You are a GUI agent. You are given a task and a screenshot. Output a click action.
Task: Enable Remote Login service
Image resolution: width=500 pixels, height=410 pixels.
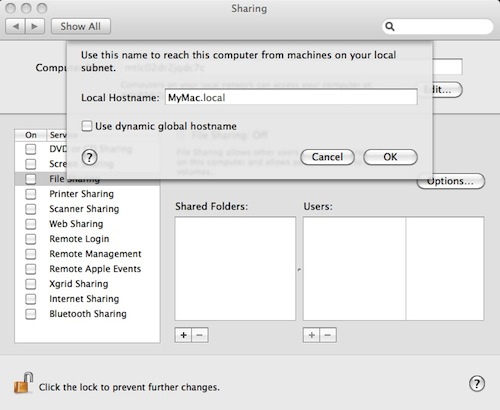pos(31,239)
